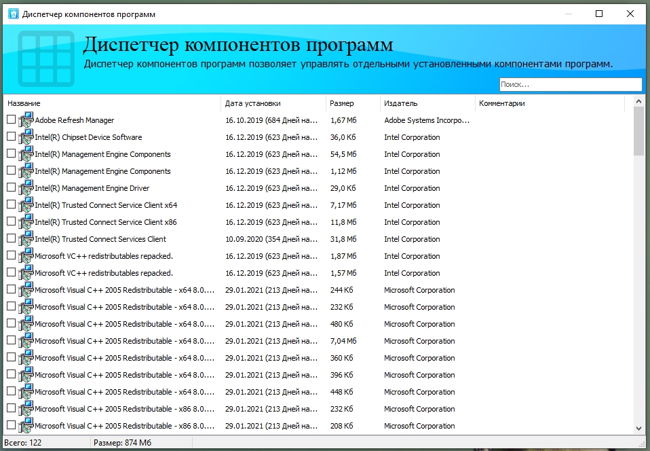Click the icon of the 360 КБ Visual C++ 2005 row
This screenshot has height=451, width=650.
tap(26, 358)
